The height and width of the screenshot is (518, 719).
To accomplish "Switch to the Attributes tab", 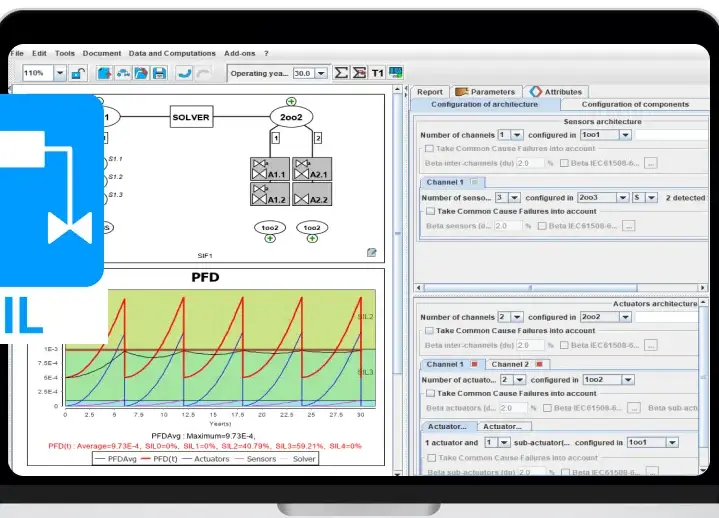I will [556, 92].
